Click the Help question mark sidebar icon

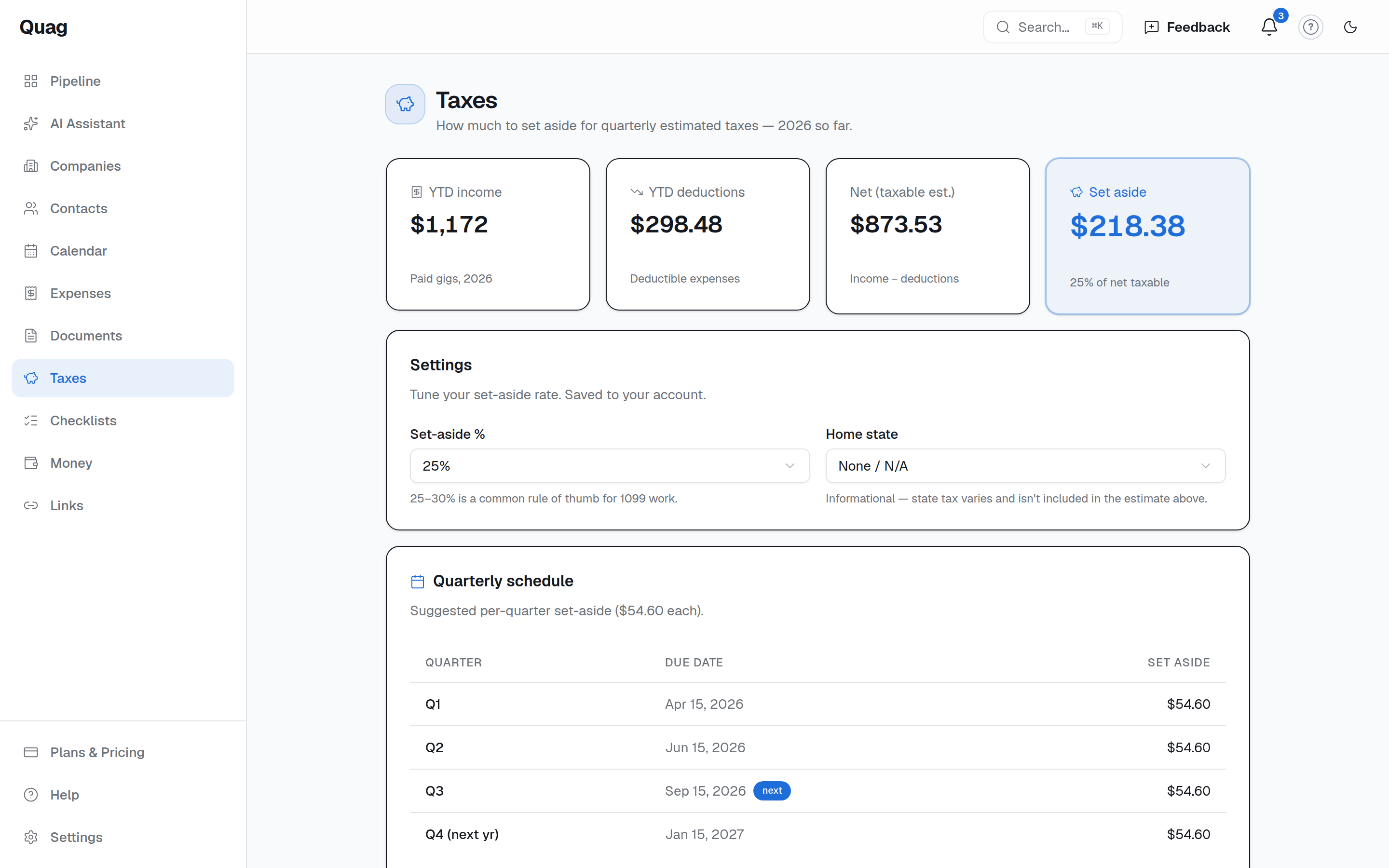[x=31, y=795]
